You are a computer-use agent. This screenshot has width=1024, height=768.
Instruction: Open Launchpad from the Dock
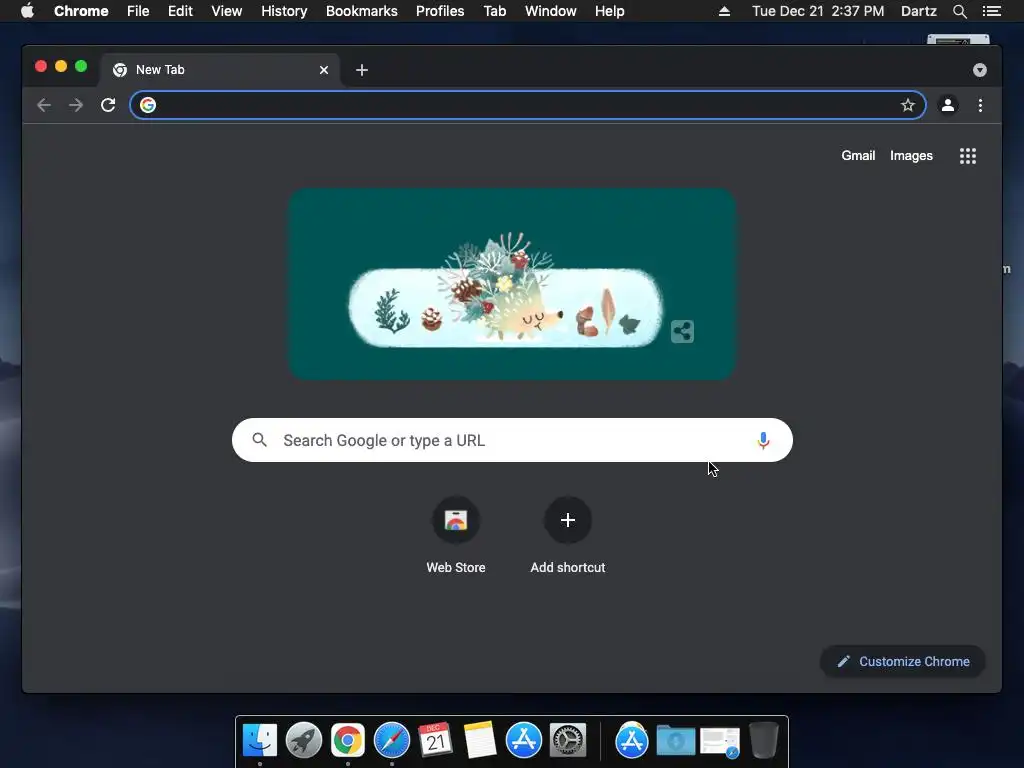click(304, 741)
